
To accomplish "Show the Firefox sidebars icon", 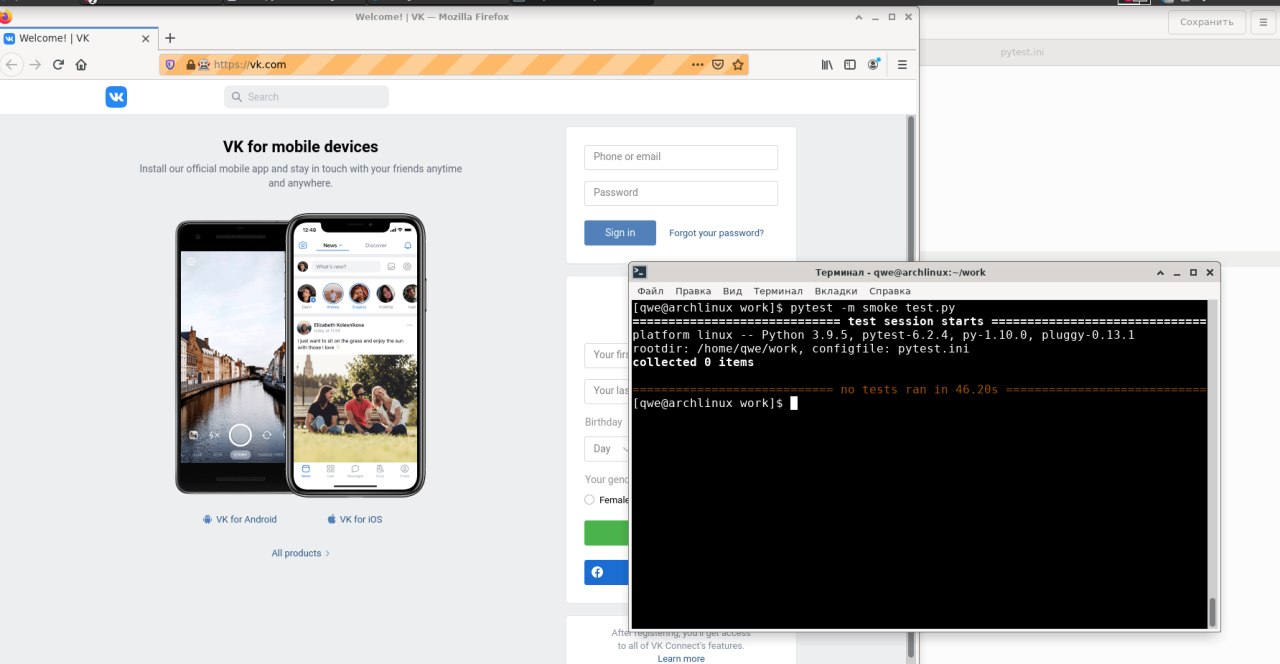I will coord(850,64).
